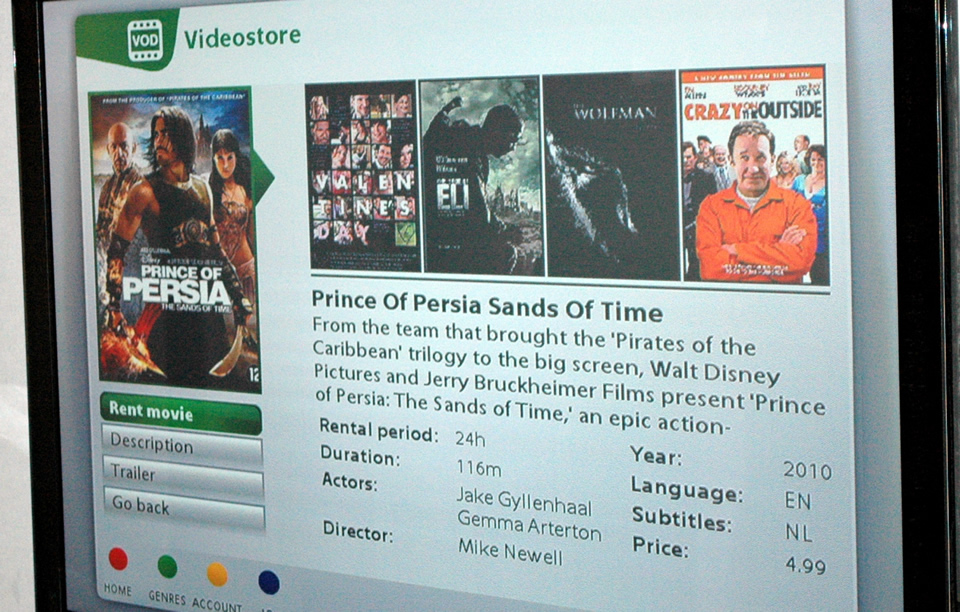Click the green arrow beside Prince of Persia poster

(x=262, y=177)
